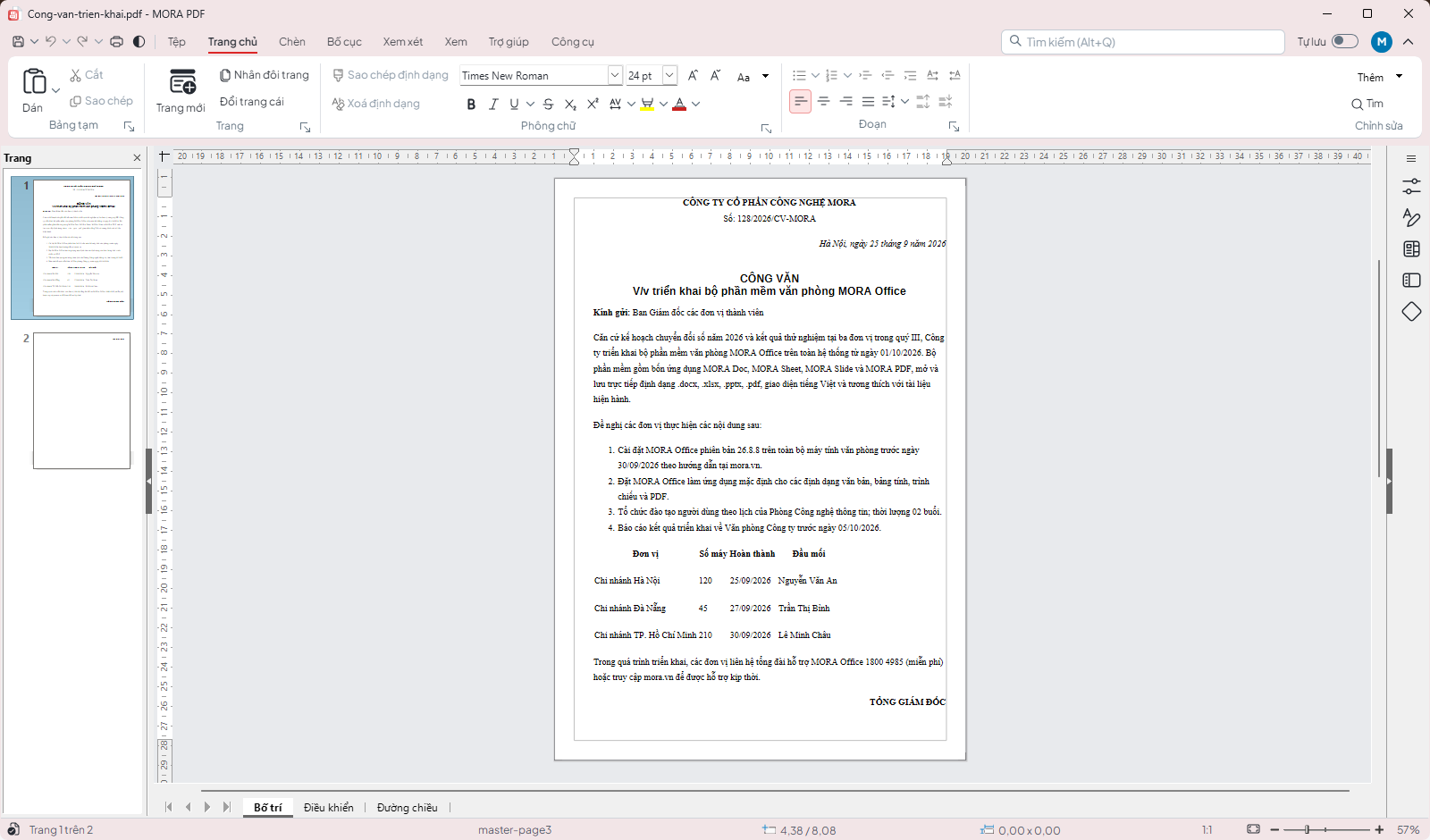
Task: Apply subscript formatting
Action: click(x=570, y=105)
